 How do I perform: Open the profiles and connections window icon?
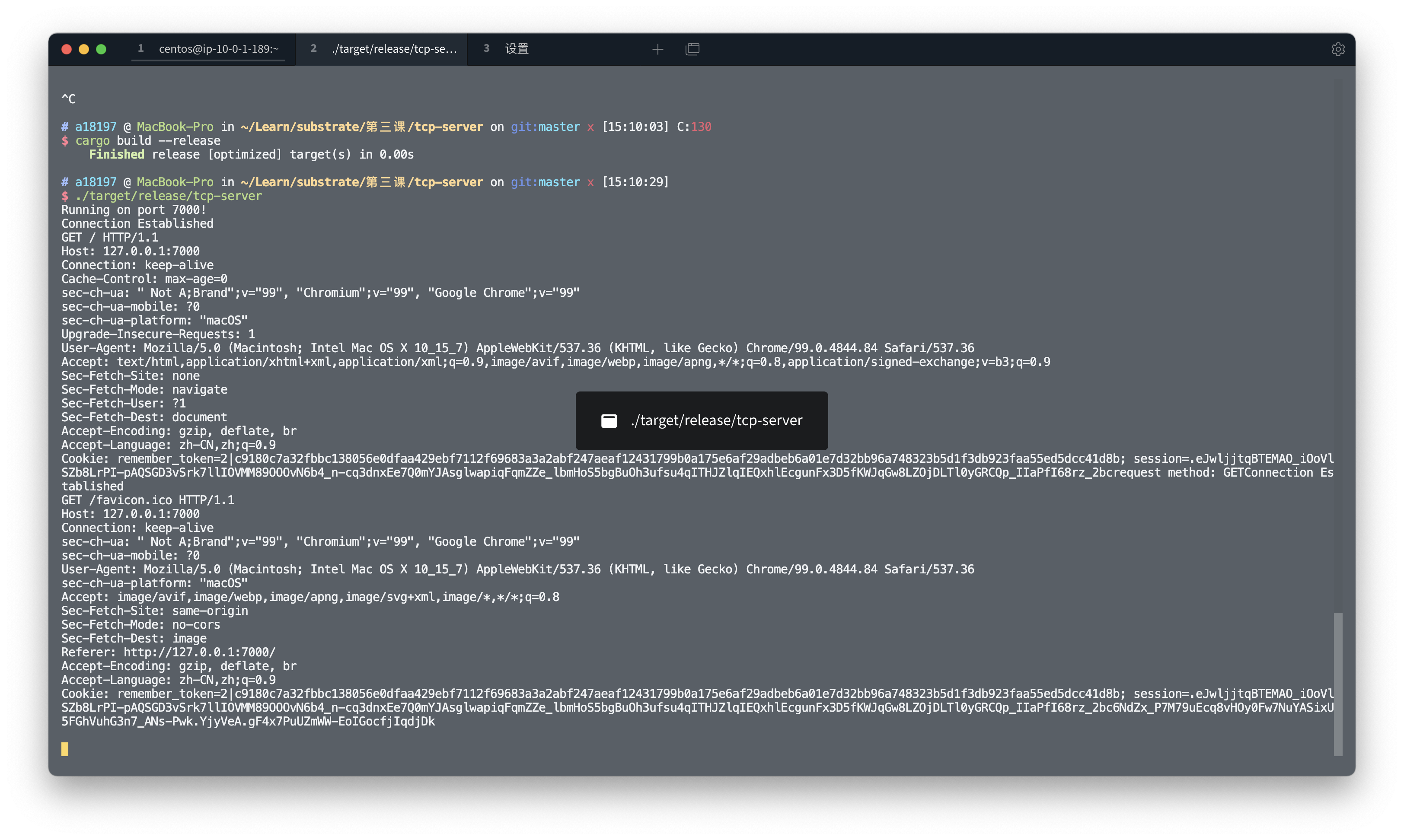(692, 49)
